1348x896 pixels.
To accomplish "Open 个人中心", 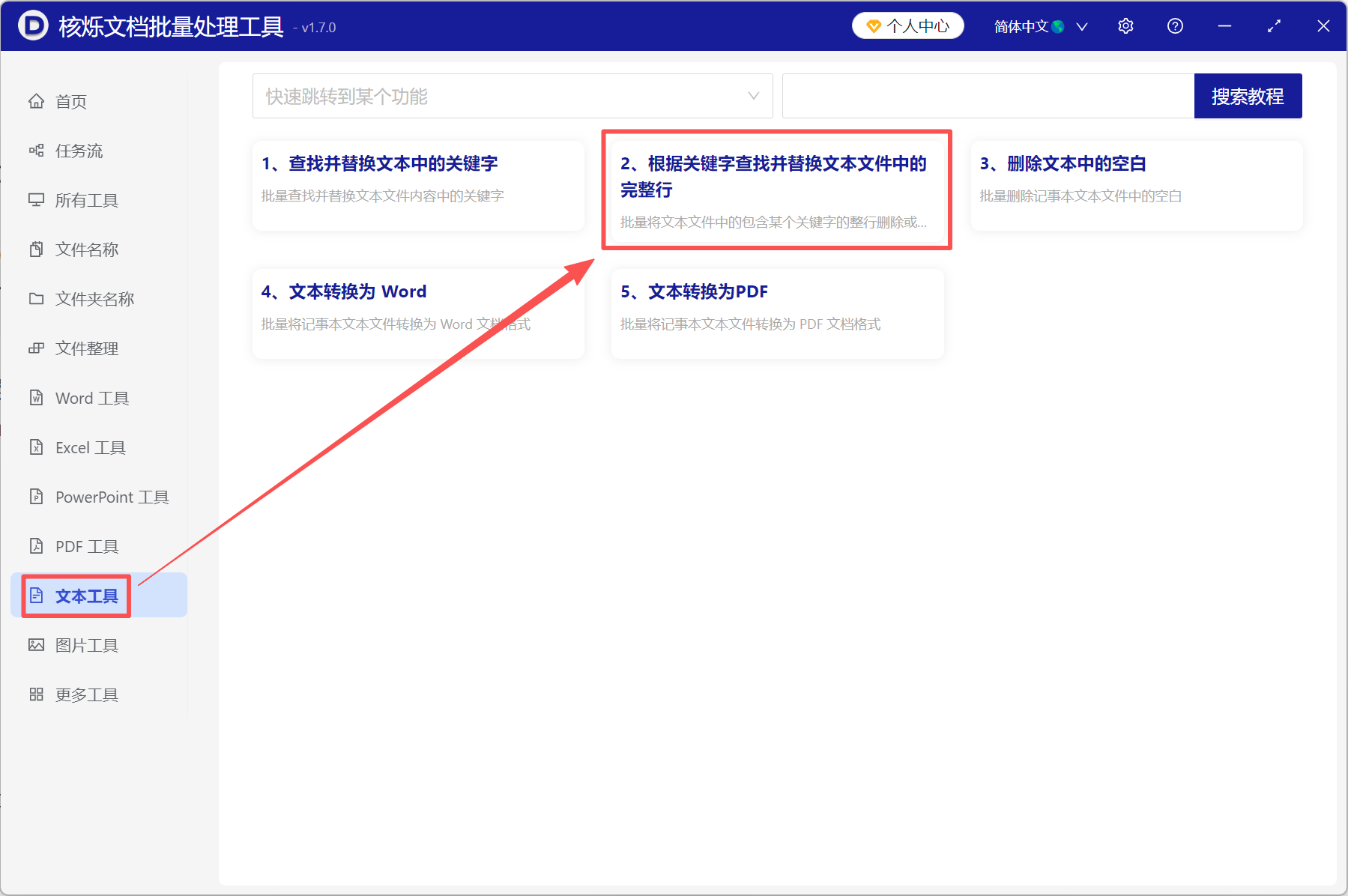I will pos(907,25).
